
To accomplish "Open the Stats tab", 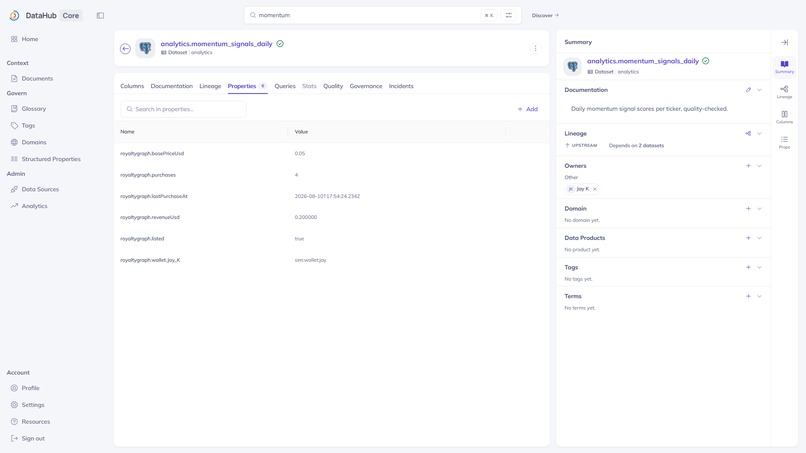I will (309, 86).
